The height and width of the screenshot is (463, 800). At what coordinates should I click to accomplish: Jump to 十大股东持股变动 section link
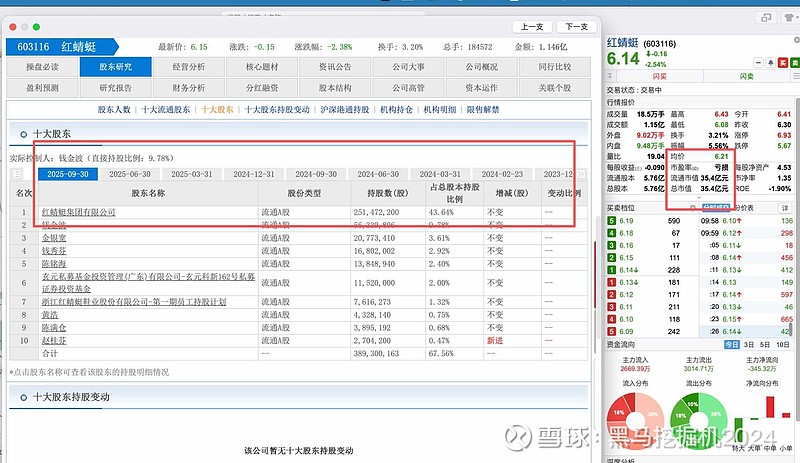pyautogui.click(x=277, y=110)
